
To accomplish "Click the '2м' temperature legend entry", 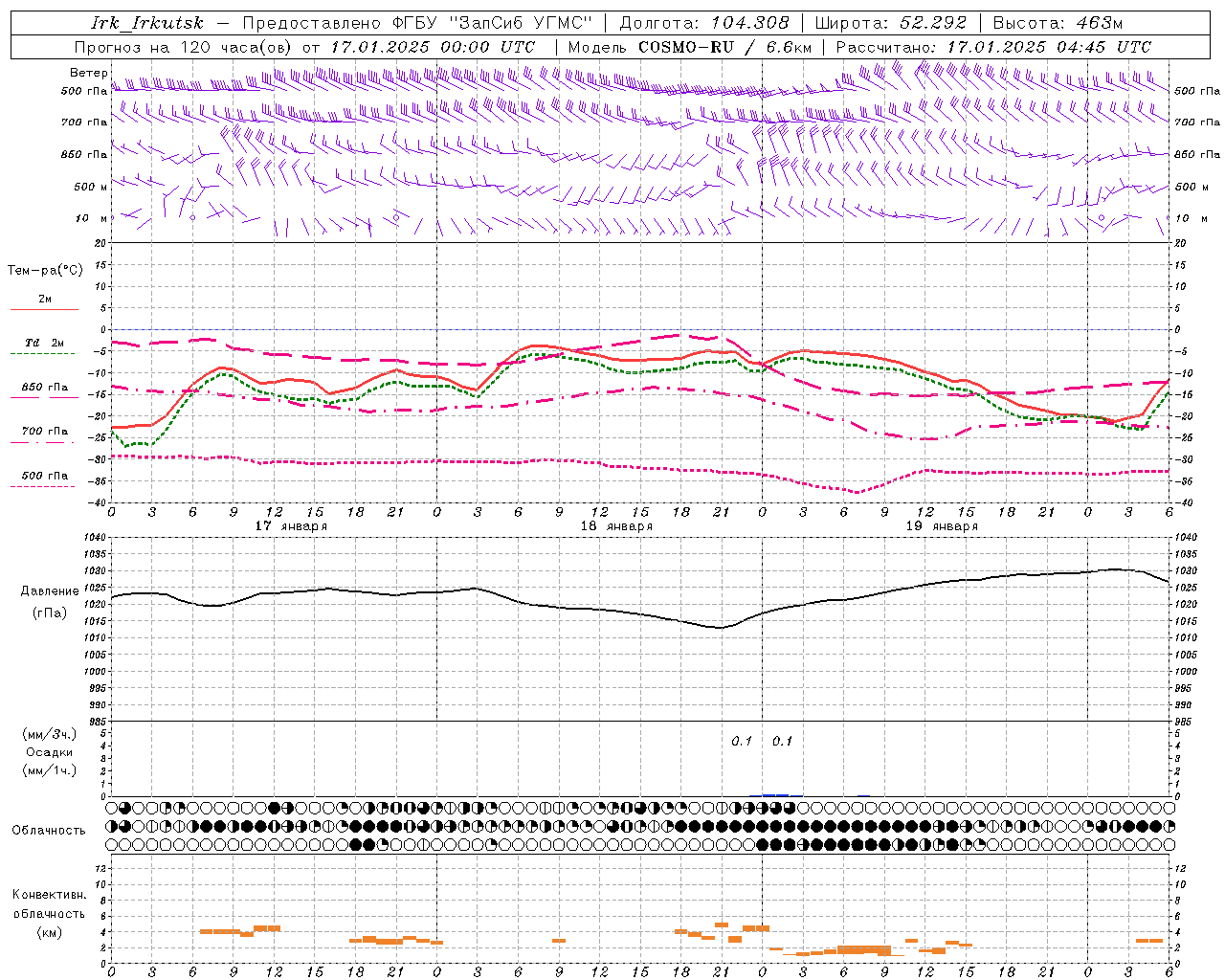I will tap(45, 300).
